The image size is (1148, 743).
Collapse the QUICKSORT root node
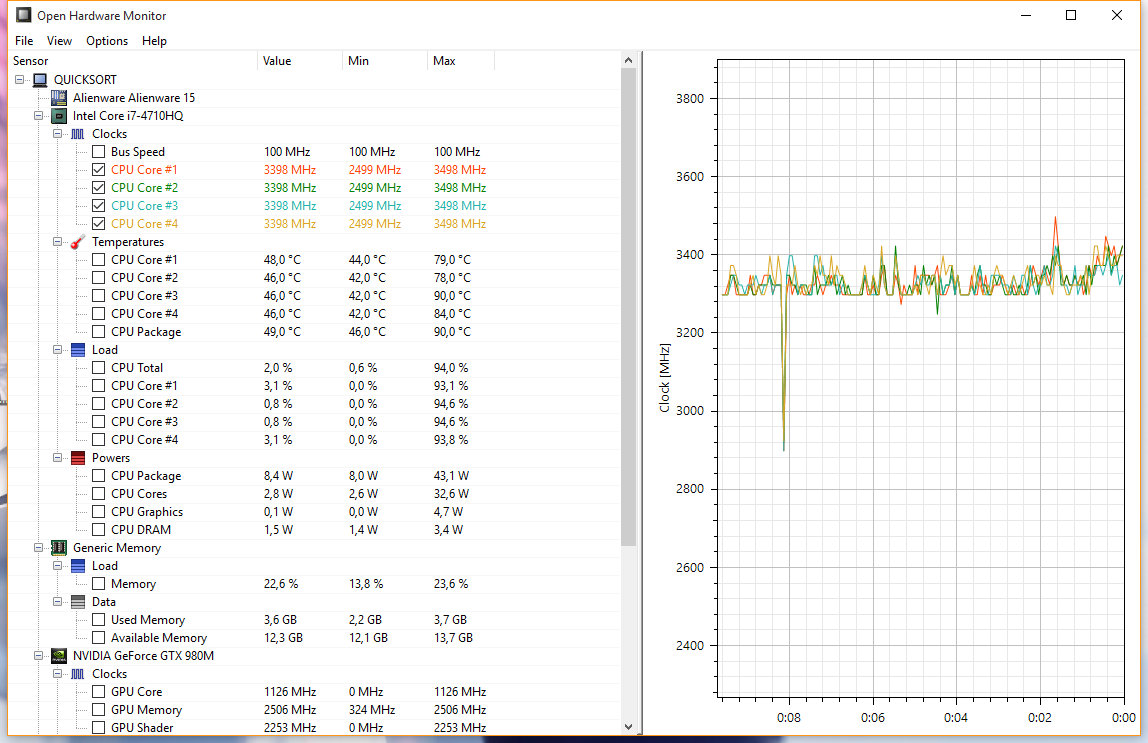pyautogui.click(x=20, y=79)
